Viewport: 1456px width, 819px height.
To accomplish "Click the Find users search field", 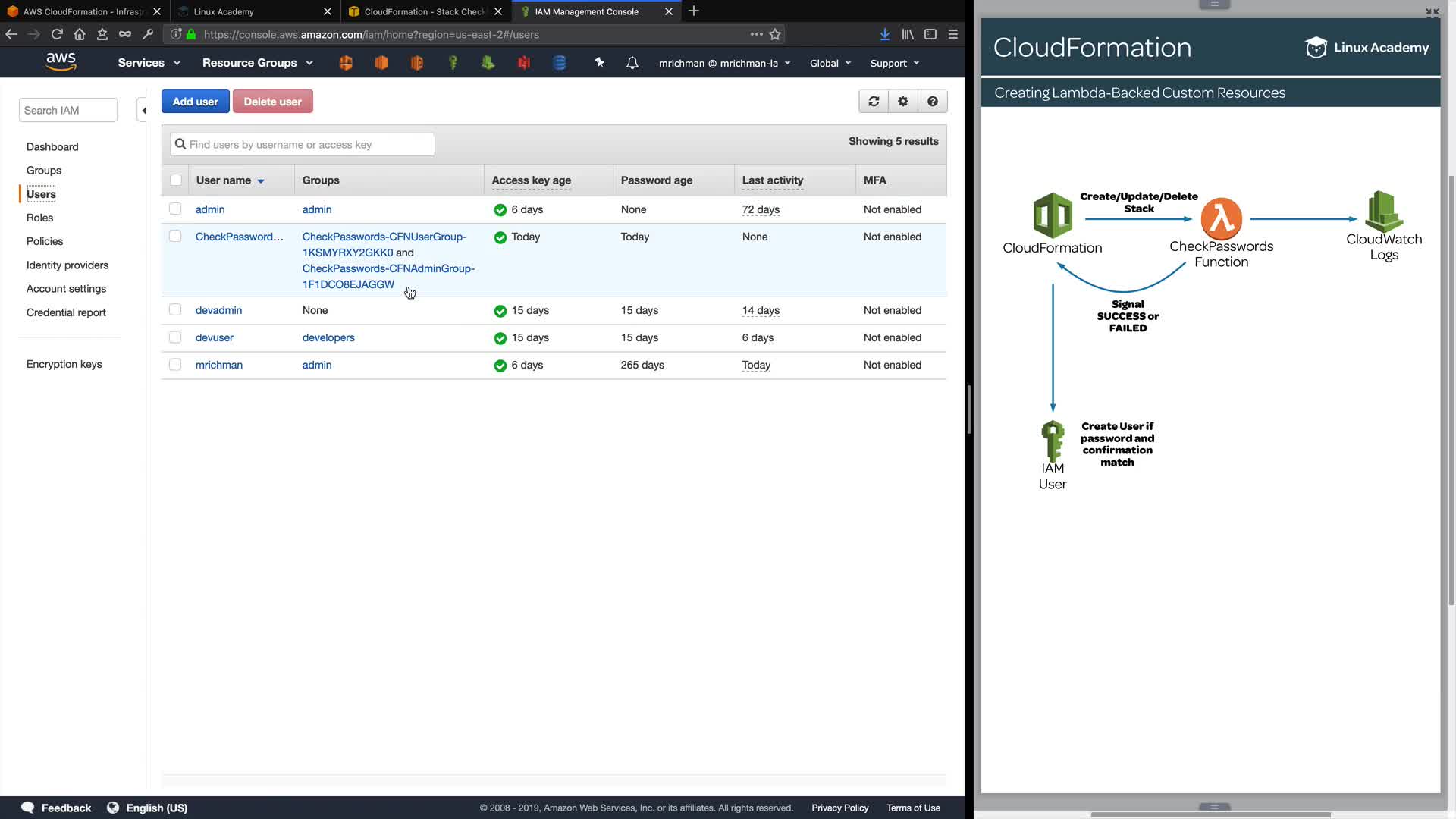I will pos(303,144).
